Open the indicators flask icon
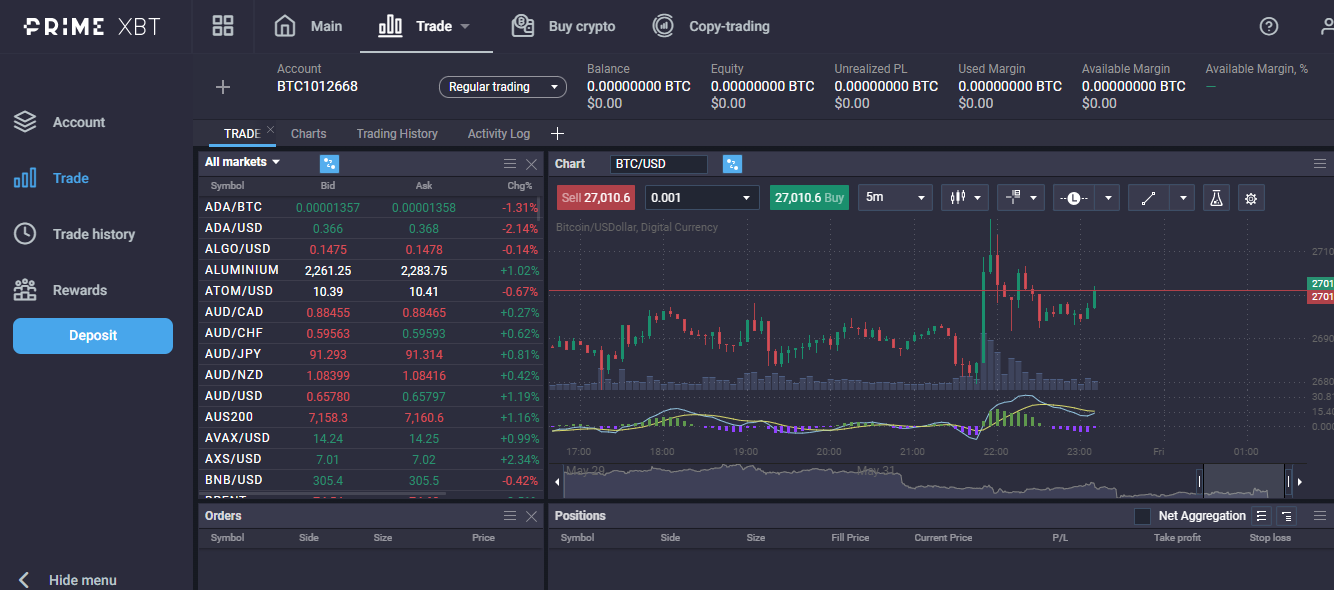The width and height of the screenshot is (1334, 590). pyautogui.click(x=1216, y=197)
